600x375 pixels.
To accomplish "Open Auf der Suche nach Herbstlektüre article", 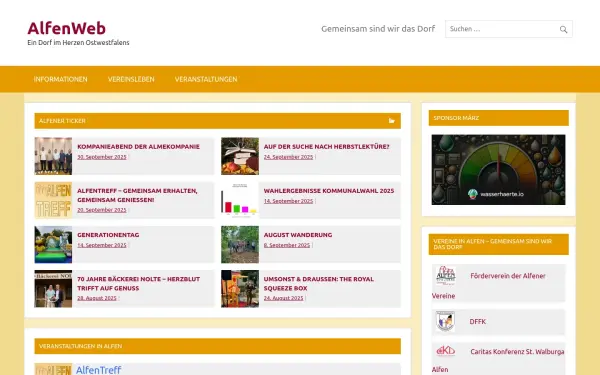I will pos(326,147).
